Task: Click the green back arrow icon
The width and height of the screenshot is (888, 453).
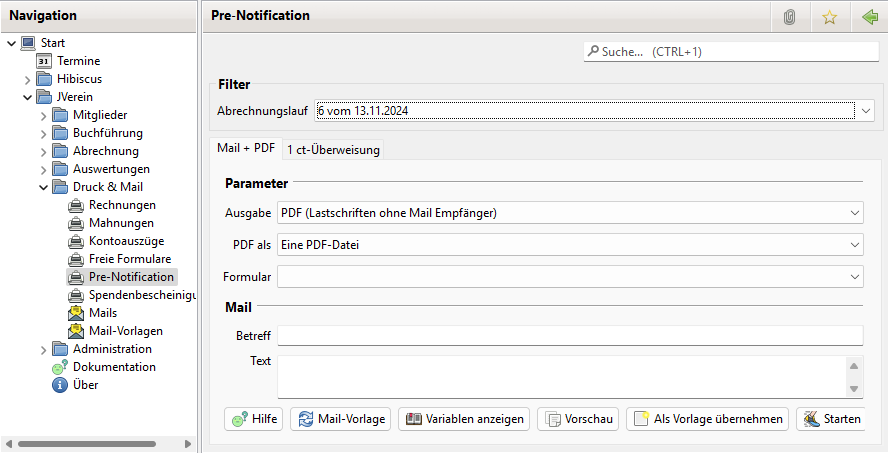Action: point(869,16)
